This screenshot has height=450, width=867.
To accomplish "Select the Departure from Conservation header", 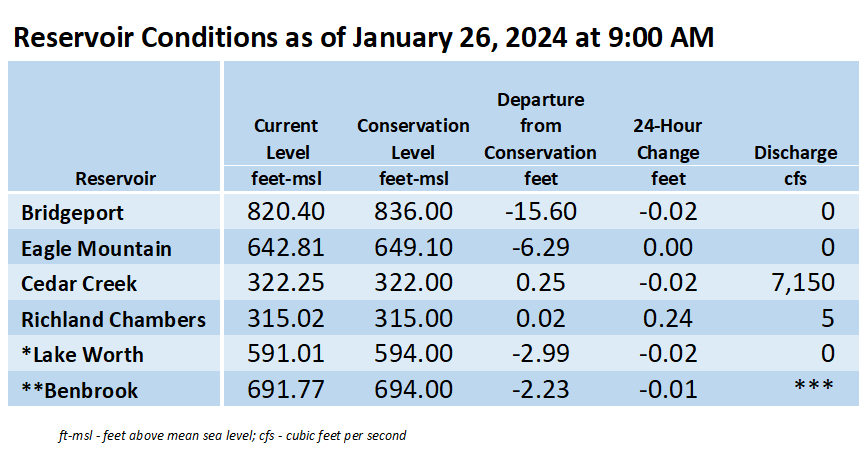I will (540, 126).
